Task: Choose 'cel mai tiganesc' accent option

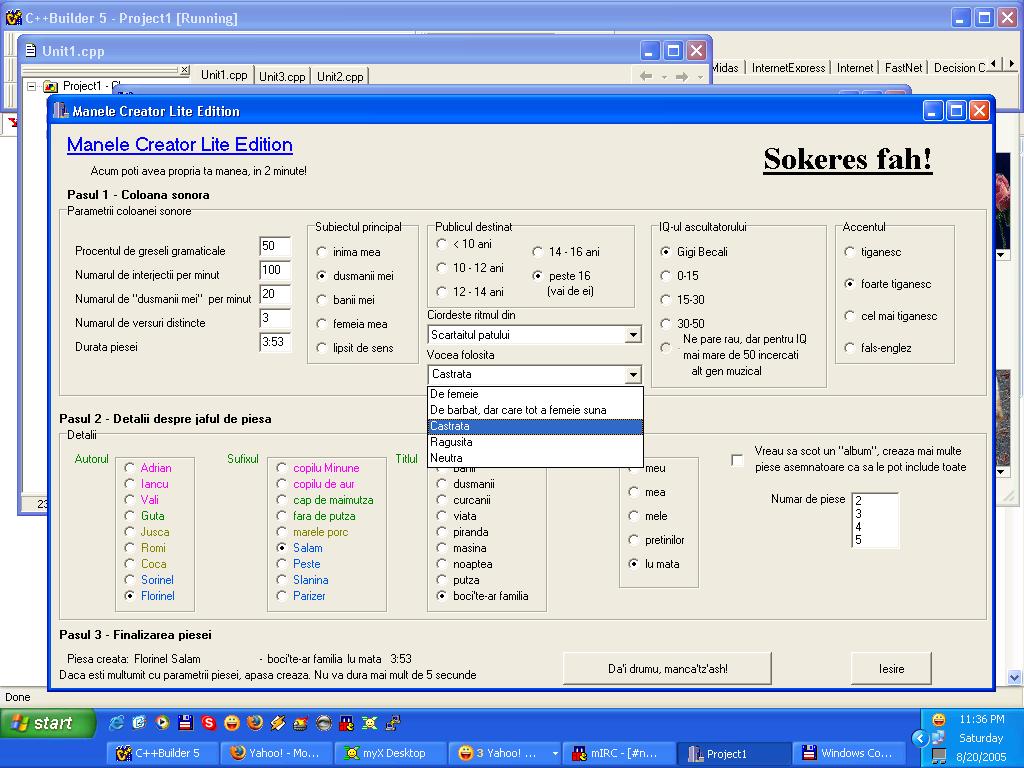Action: [x=850, y=316]
